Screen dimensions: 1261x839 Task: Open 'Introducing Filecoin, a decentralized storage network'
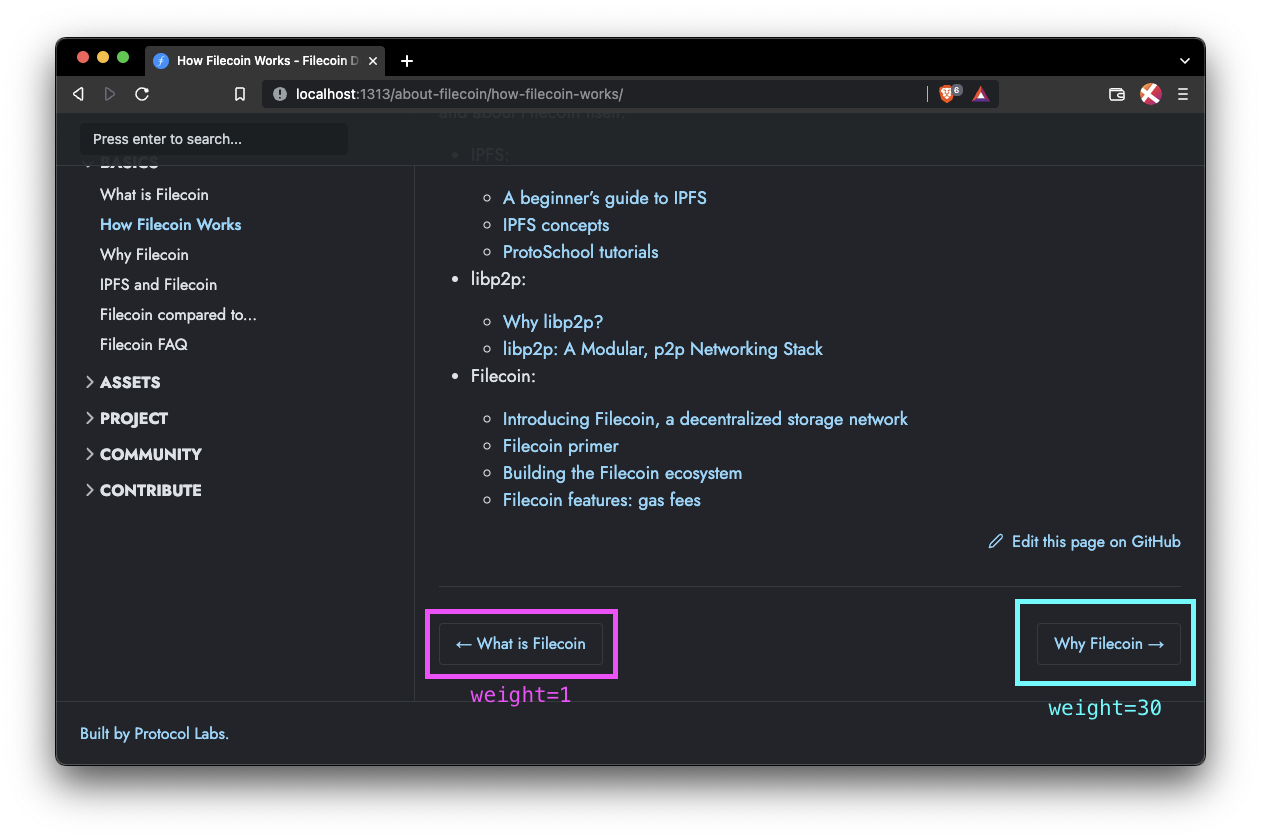(705, 419)
